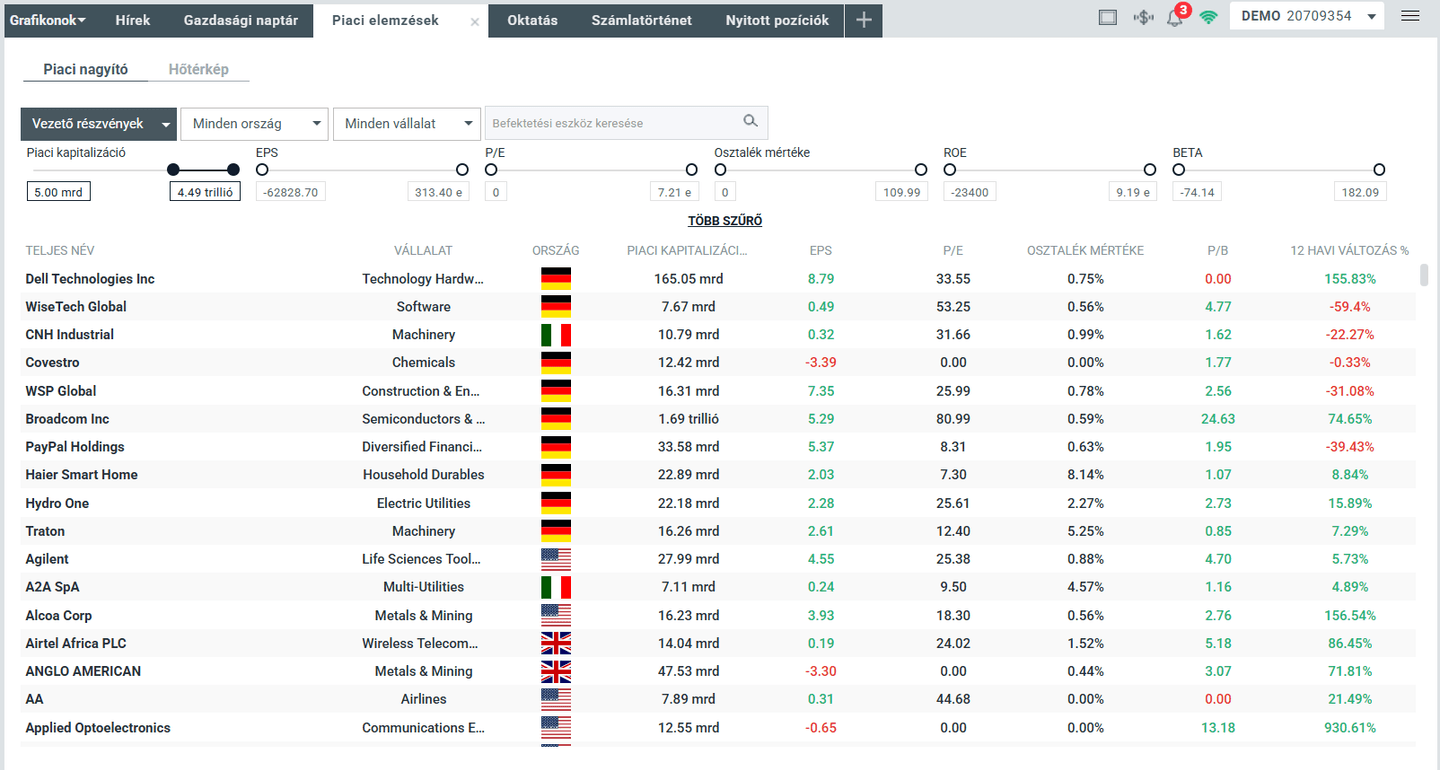Click the UK flag in the Airtel Africa PLC row
1440x770 pixels.
point(556,643)
